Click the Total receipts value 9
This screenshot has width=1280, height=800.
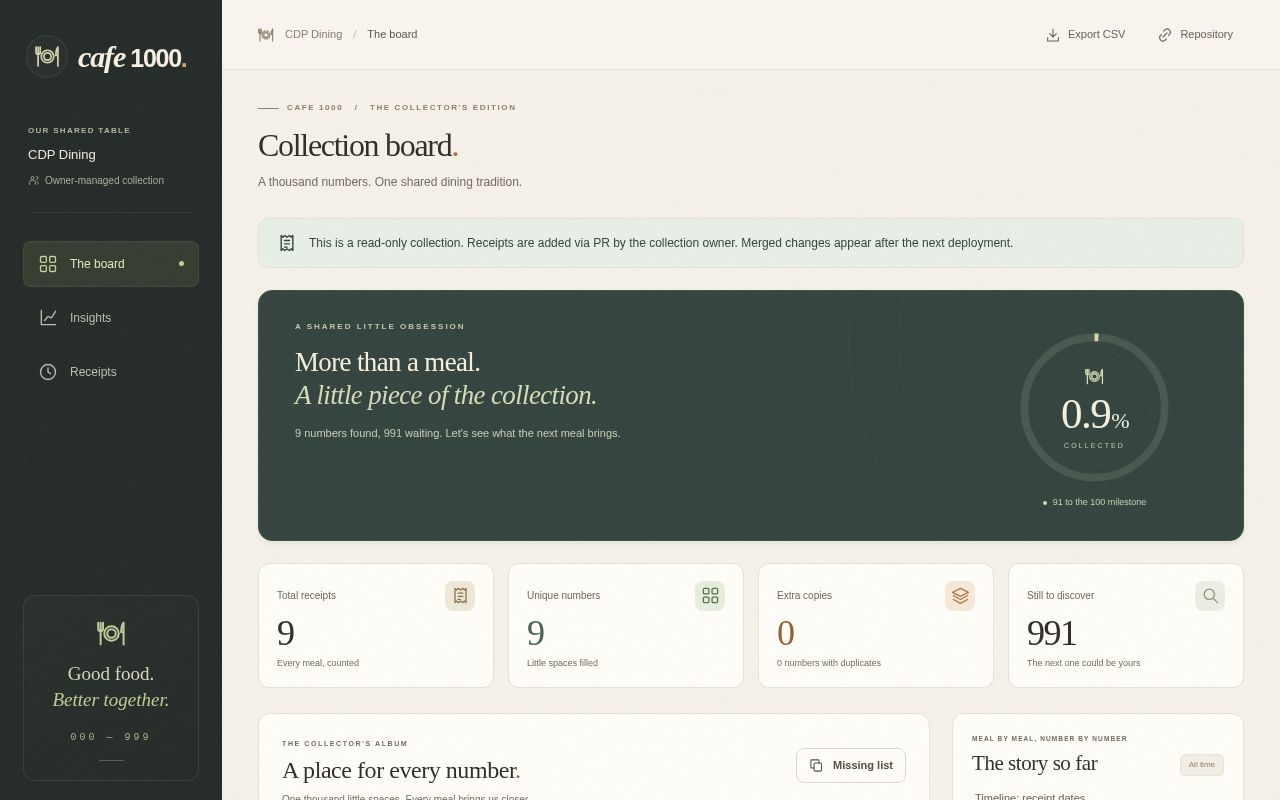tap(286, 634)
